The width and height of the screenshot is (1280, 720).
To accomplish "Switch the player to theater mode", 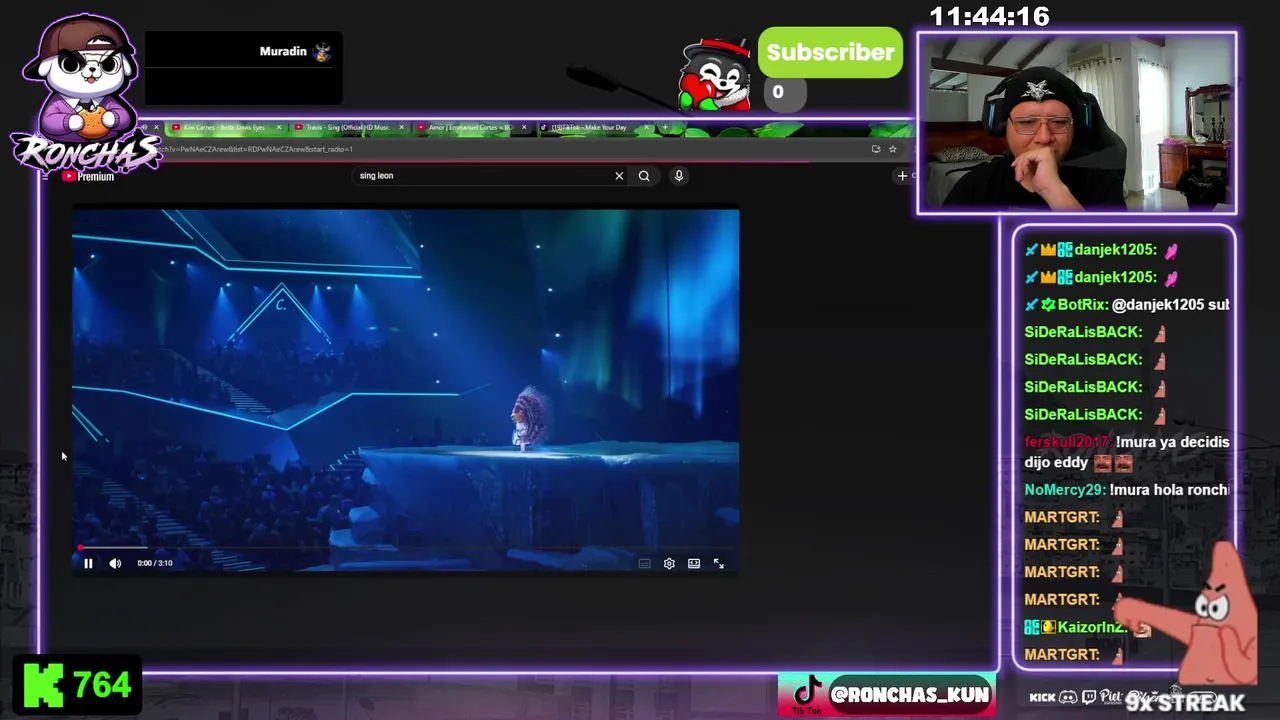I will [x=694, y=564].
